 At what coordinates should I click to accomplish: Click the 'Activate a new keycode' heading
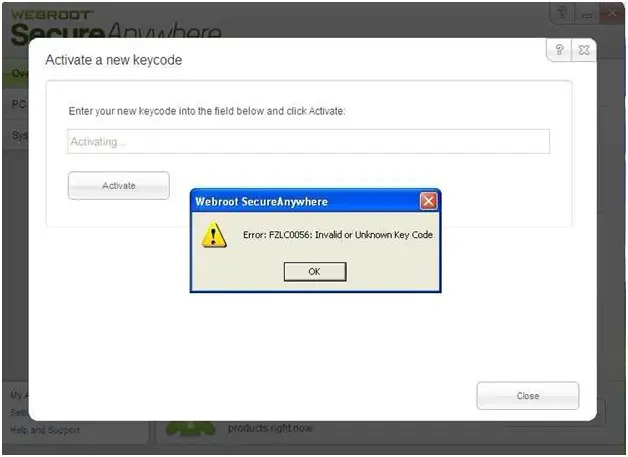[114, 60]
